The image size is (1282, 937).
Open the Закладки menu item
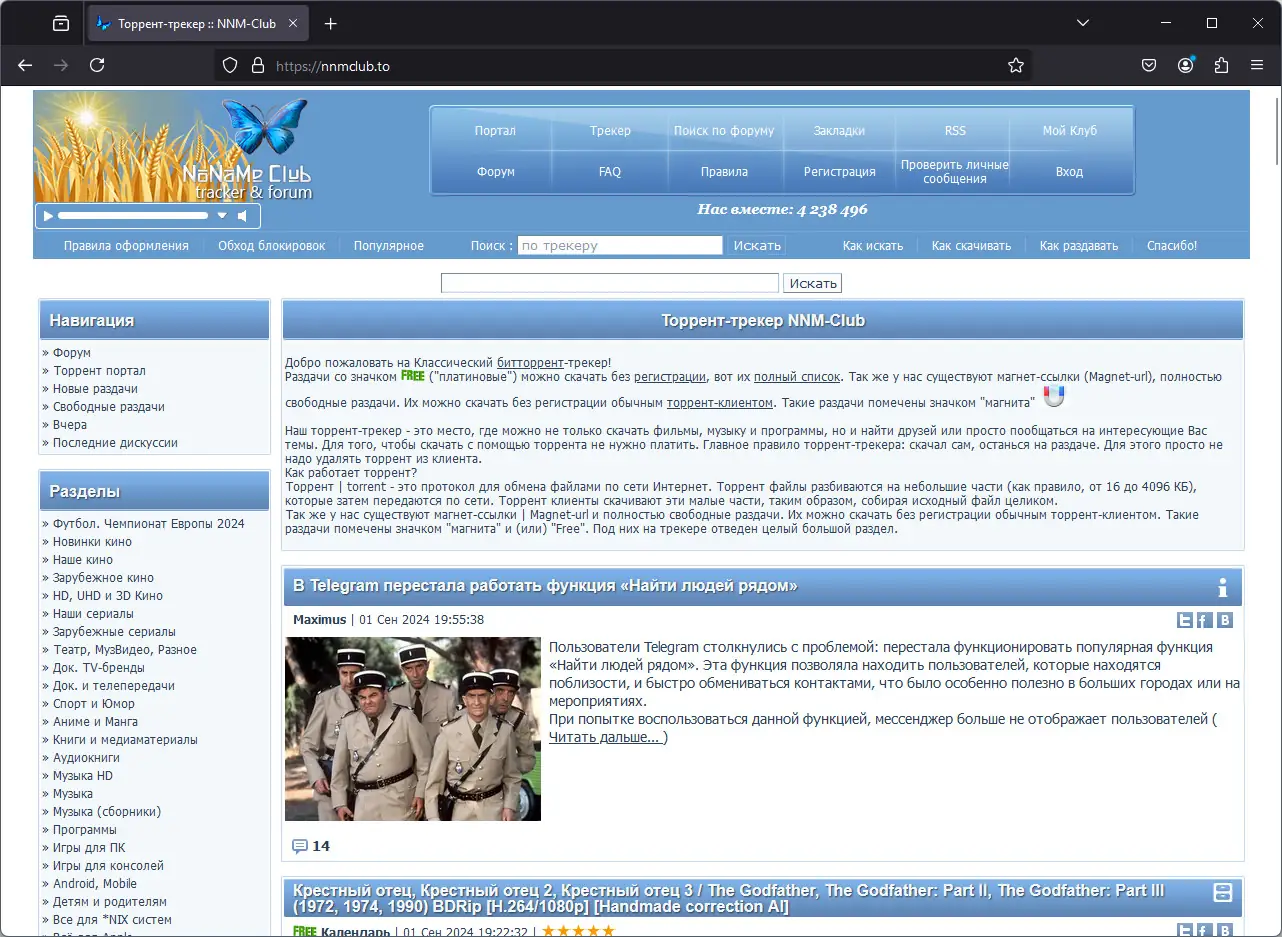coord(839,131)
